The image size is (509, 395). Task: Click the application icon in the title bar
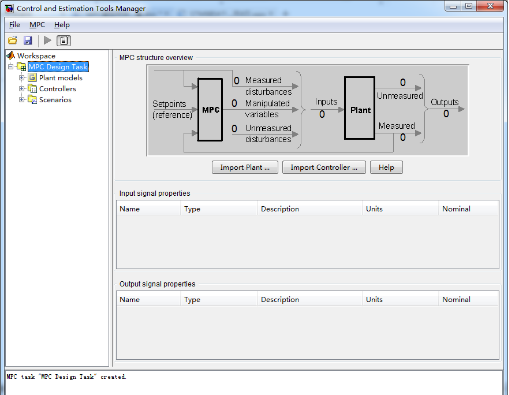(9, 8)
